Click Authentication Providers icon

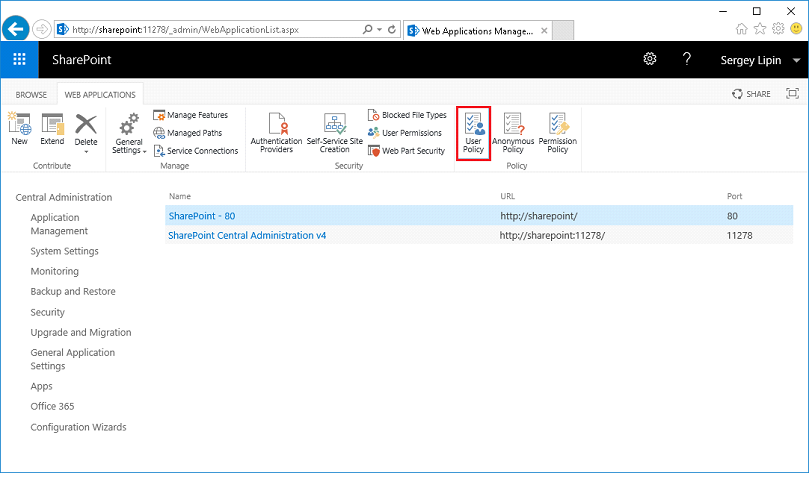pos(276,133)
